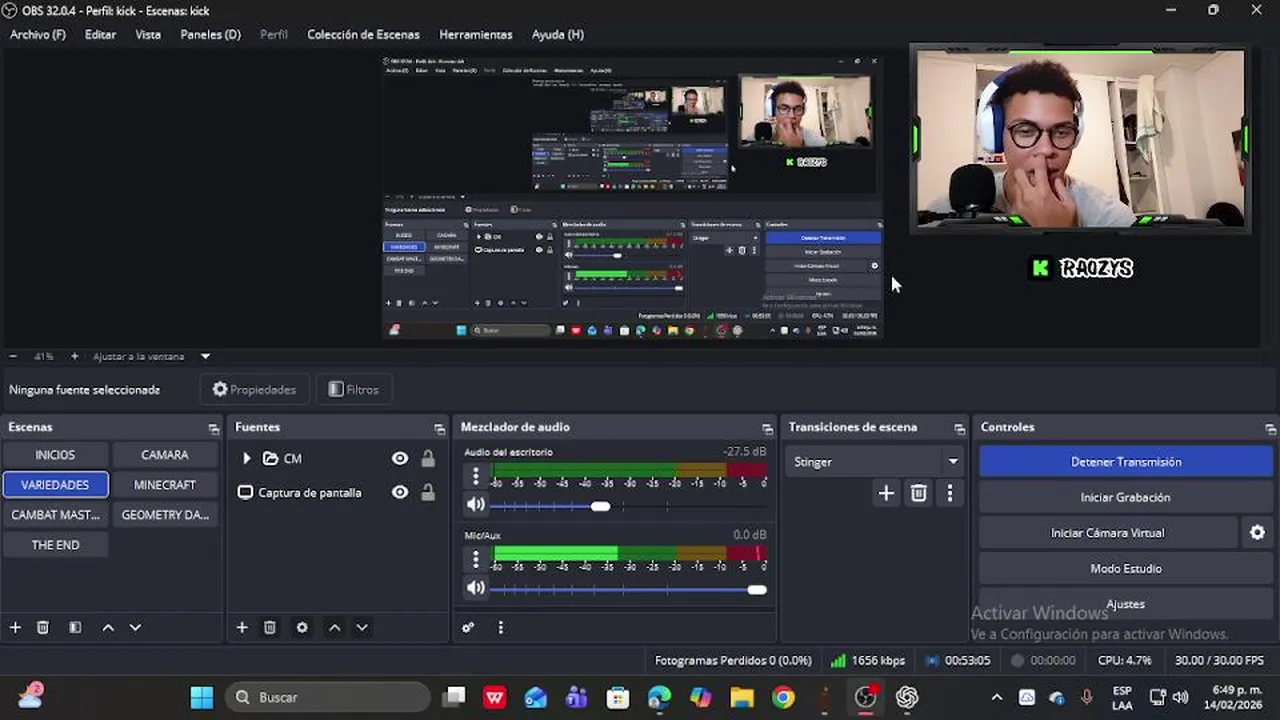Viewport: 1280px width, 720px height.
Task: Select the INICIOS scene
Action: coord(55,455)
